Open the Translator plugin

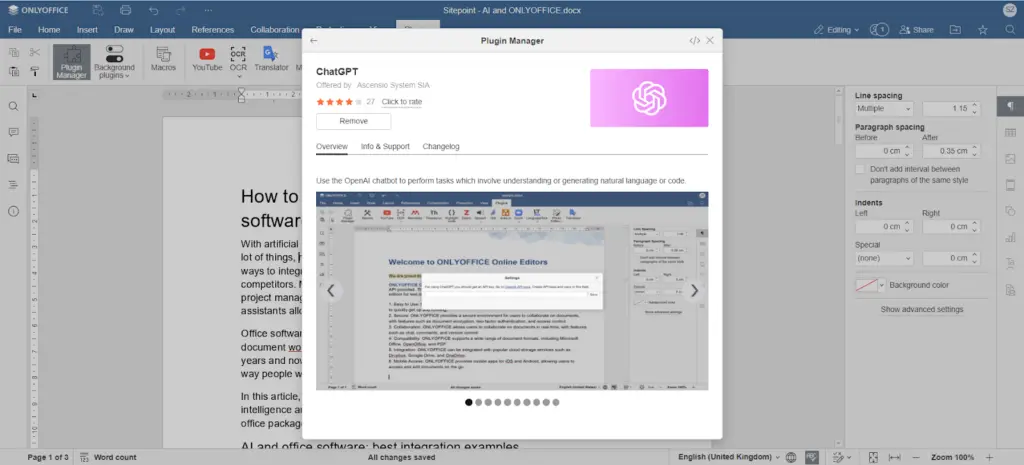271,60
